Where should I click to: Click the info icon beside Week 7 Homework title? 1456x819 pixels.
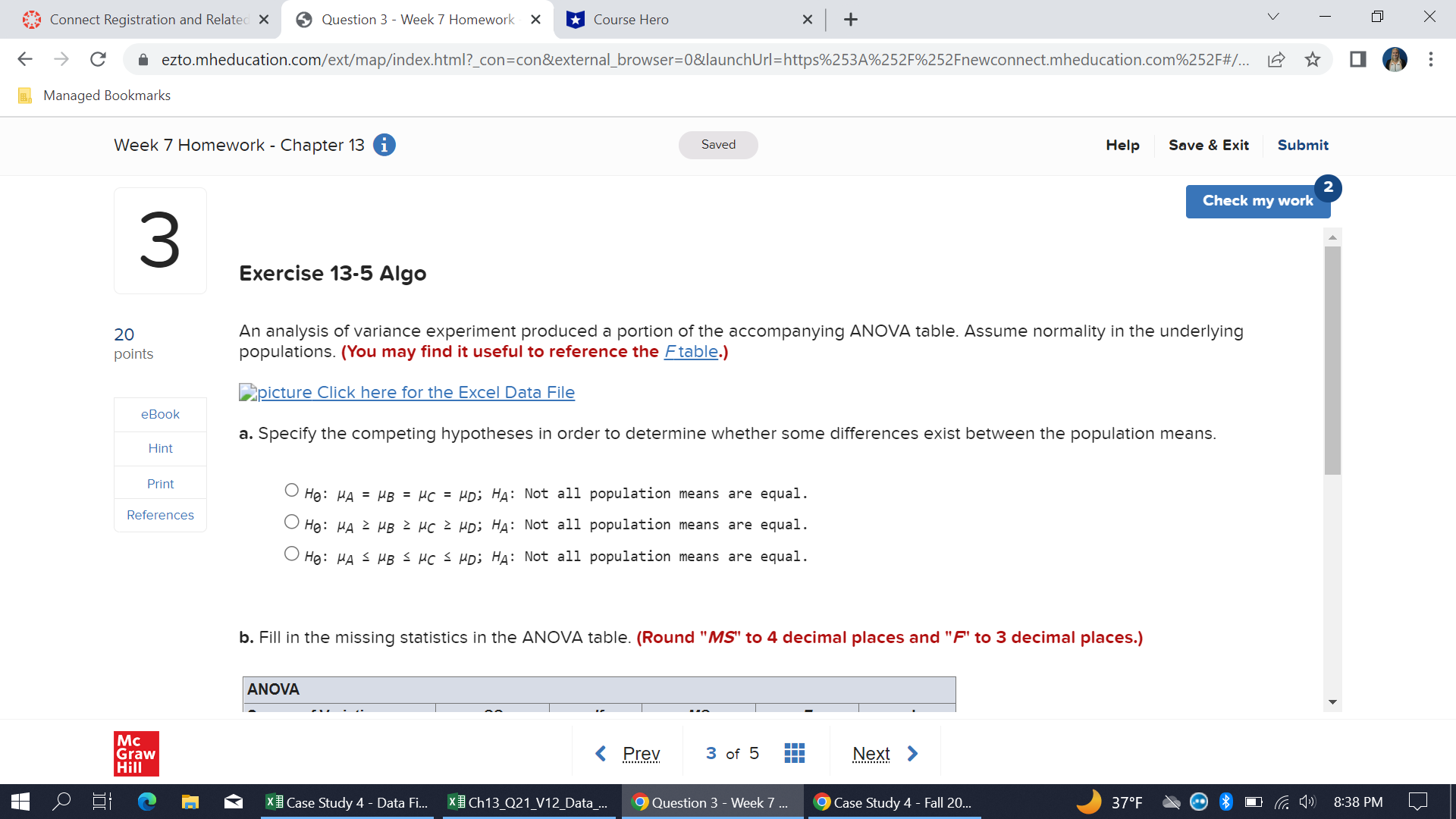click(x=384, y=145)
